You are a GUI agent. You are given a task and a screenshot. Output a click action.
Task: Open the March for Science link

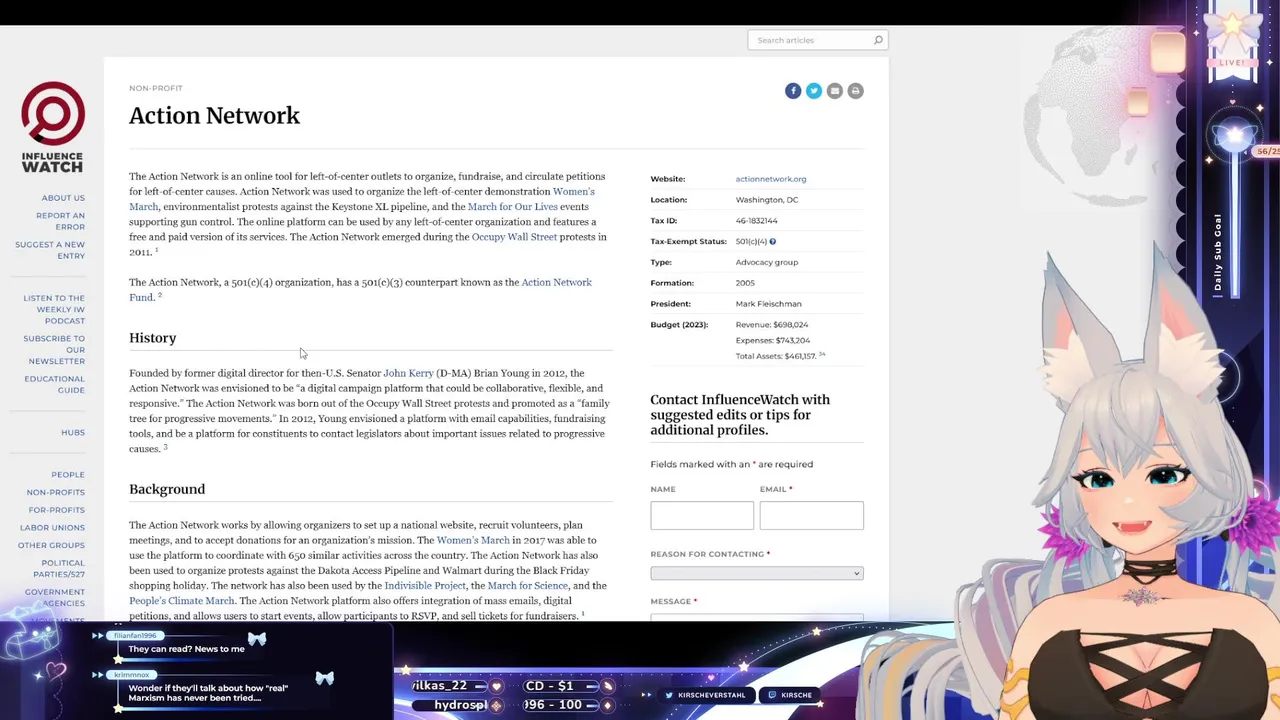tap(527, 585)
